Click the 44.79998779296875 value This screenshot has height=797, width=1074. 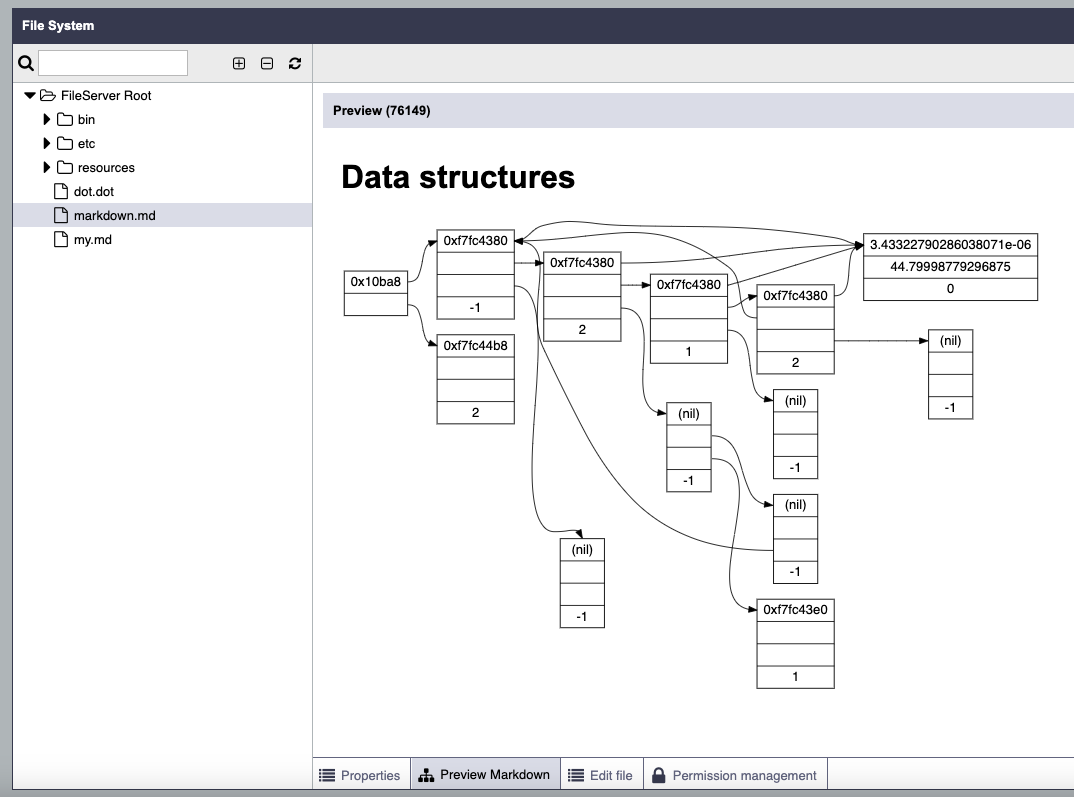(x=950, y=266)
